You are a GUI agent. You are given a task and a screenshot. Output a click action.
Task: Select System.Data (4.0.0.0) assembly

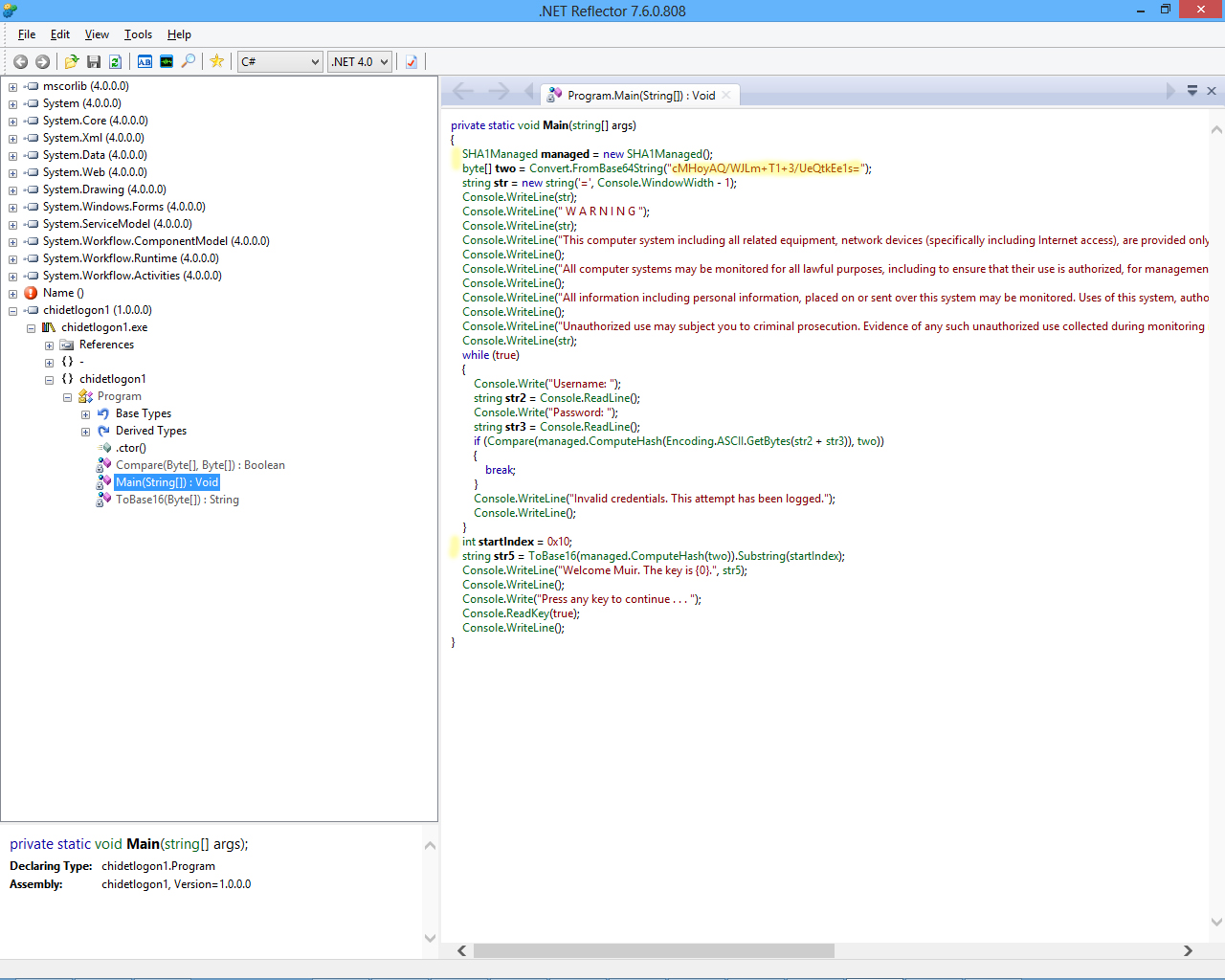click(95, 155)
